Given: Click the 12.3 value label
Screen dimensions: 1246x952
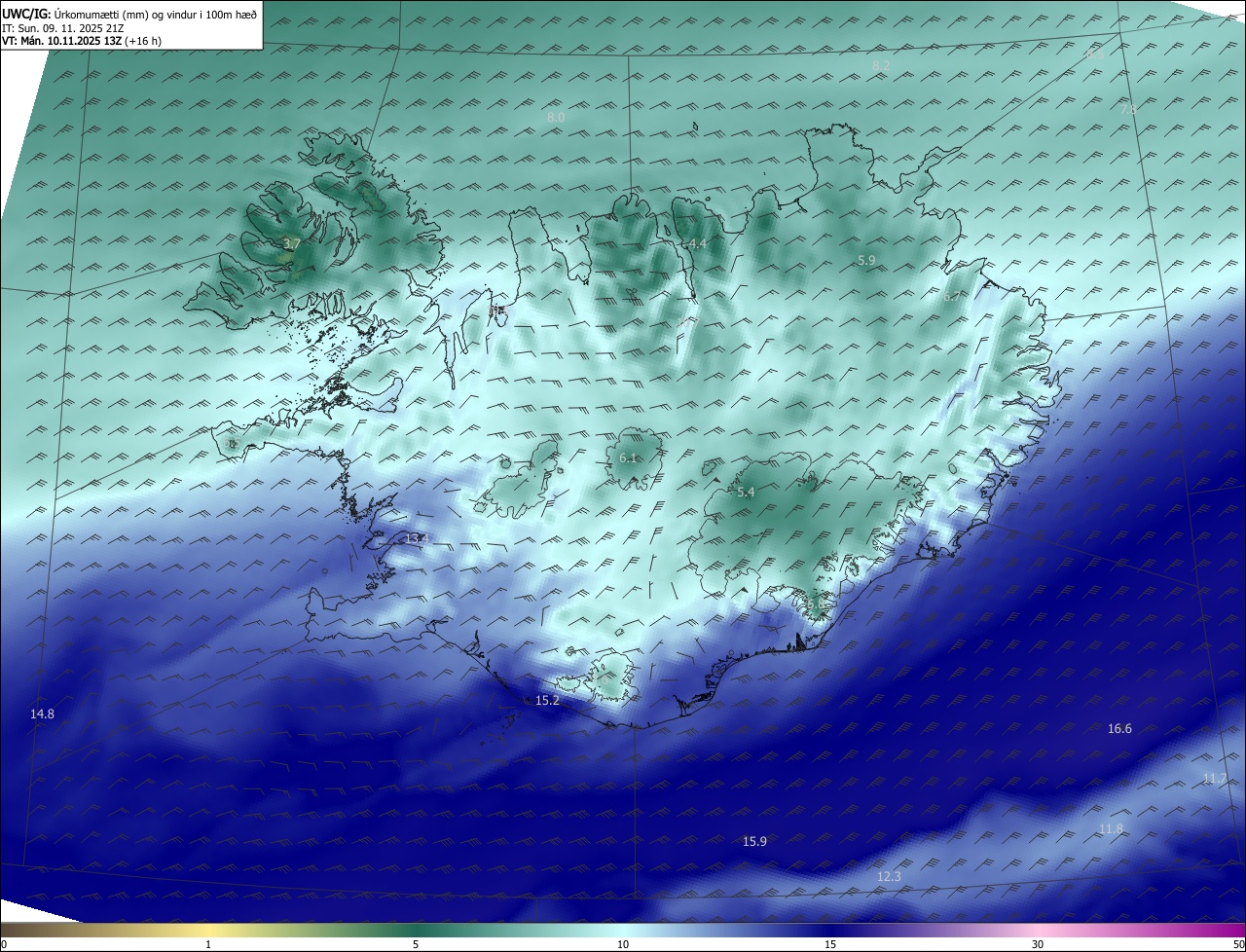Looking at the screenshot, I should [x=889, y=877].
